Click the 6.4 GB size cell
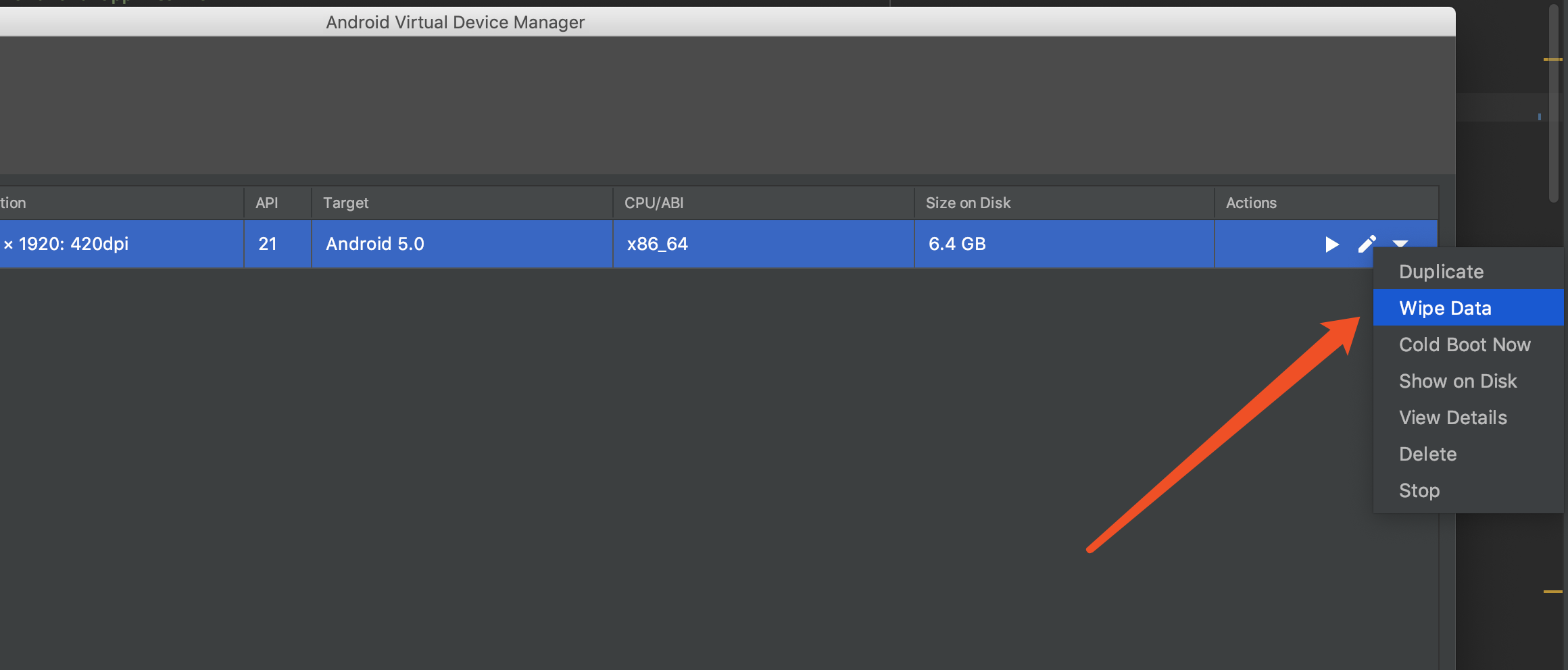Screen dimensions: 1568x670 coord(1064,244)
